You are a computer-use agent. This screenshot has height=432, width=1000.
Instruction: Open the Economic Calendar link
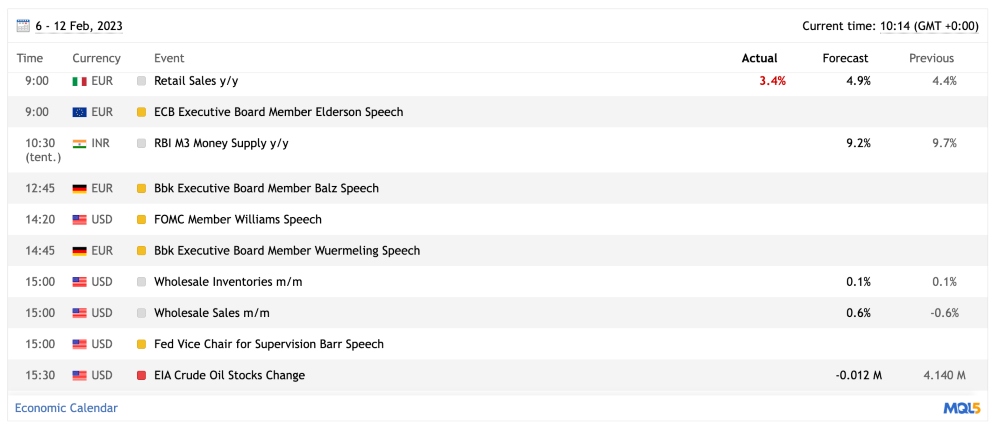tap(66, 408)
